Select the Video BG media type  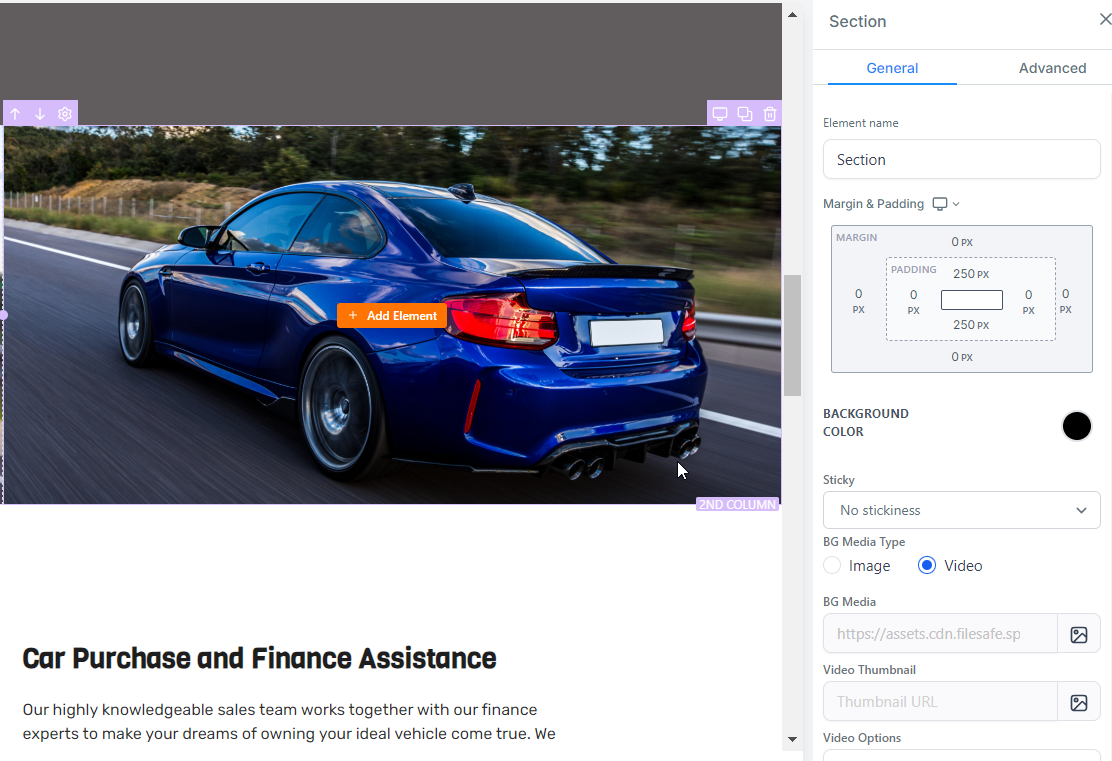click(926, 565)
